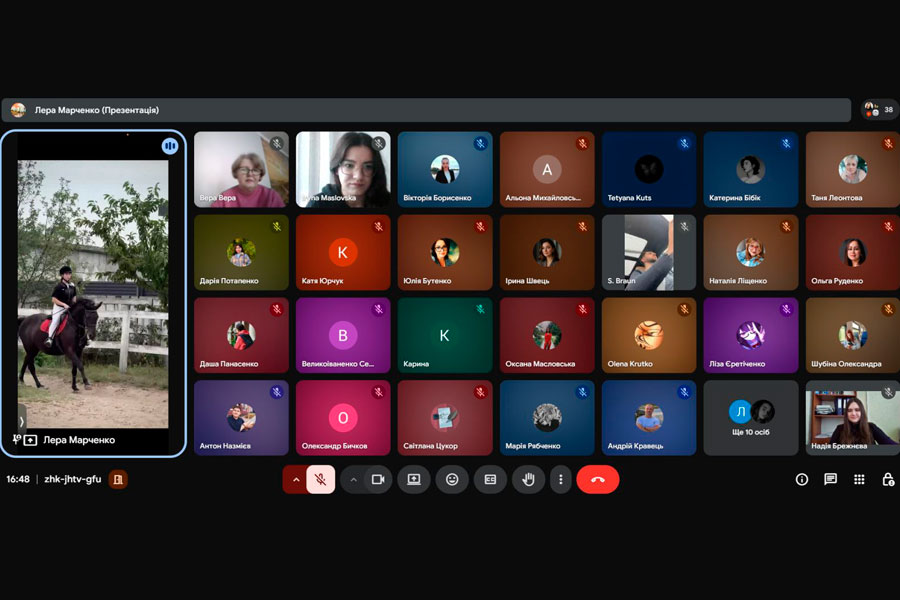Open the Ще 10 осіб overflow tile
The image size is (900, 600).
point(751,418)
